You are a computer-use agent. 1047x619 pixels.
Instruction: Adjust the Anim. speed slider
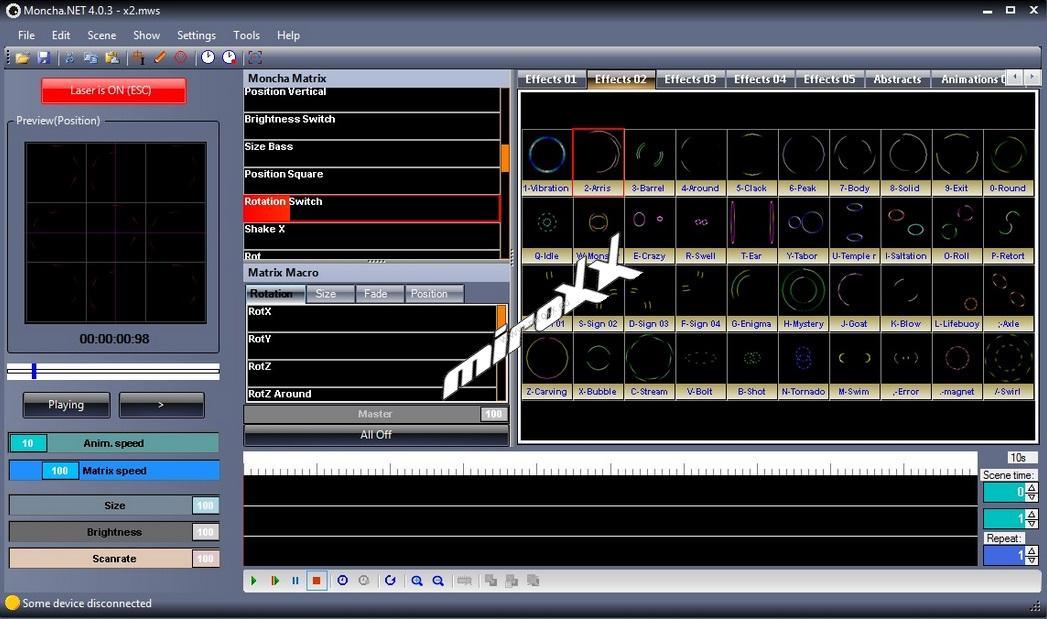[114, 443]
